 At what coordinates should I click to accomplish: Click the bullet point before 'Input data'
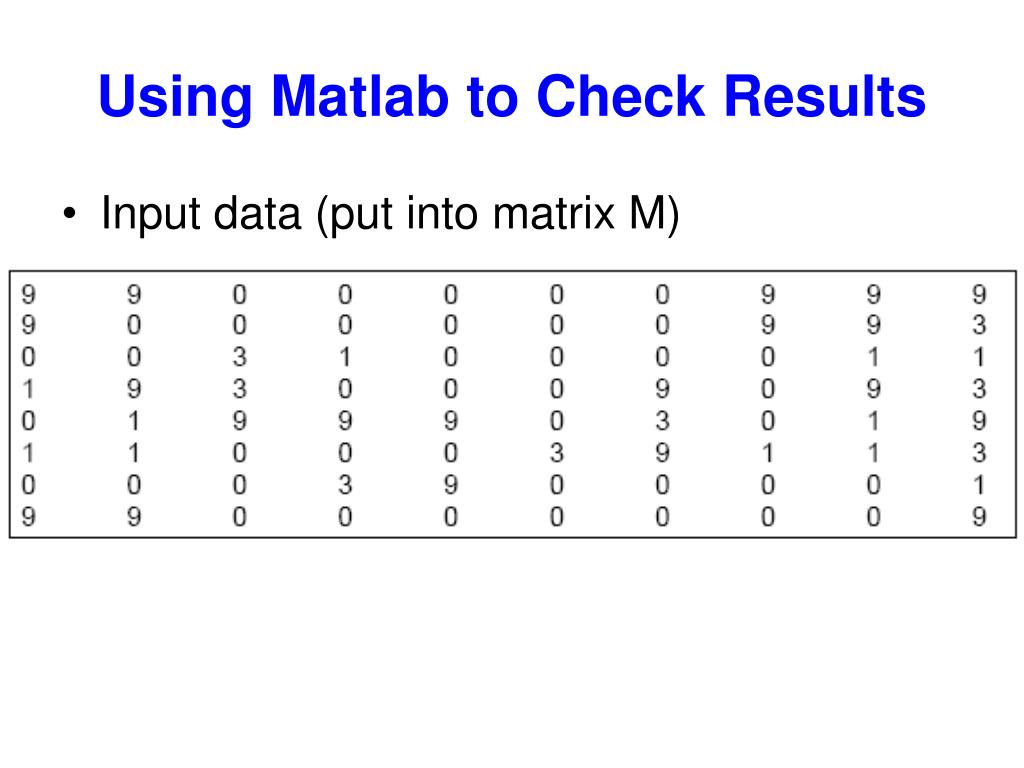tap(69, 216)
